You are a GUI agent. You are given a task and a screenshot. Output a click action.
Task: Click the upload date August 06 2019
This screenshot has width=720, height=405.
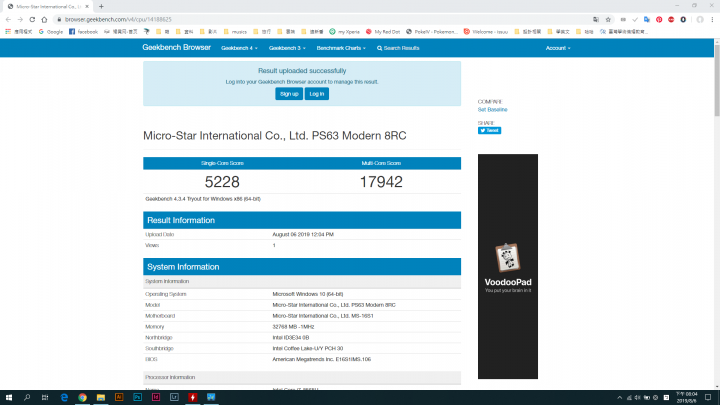click(x=303, y=234)
